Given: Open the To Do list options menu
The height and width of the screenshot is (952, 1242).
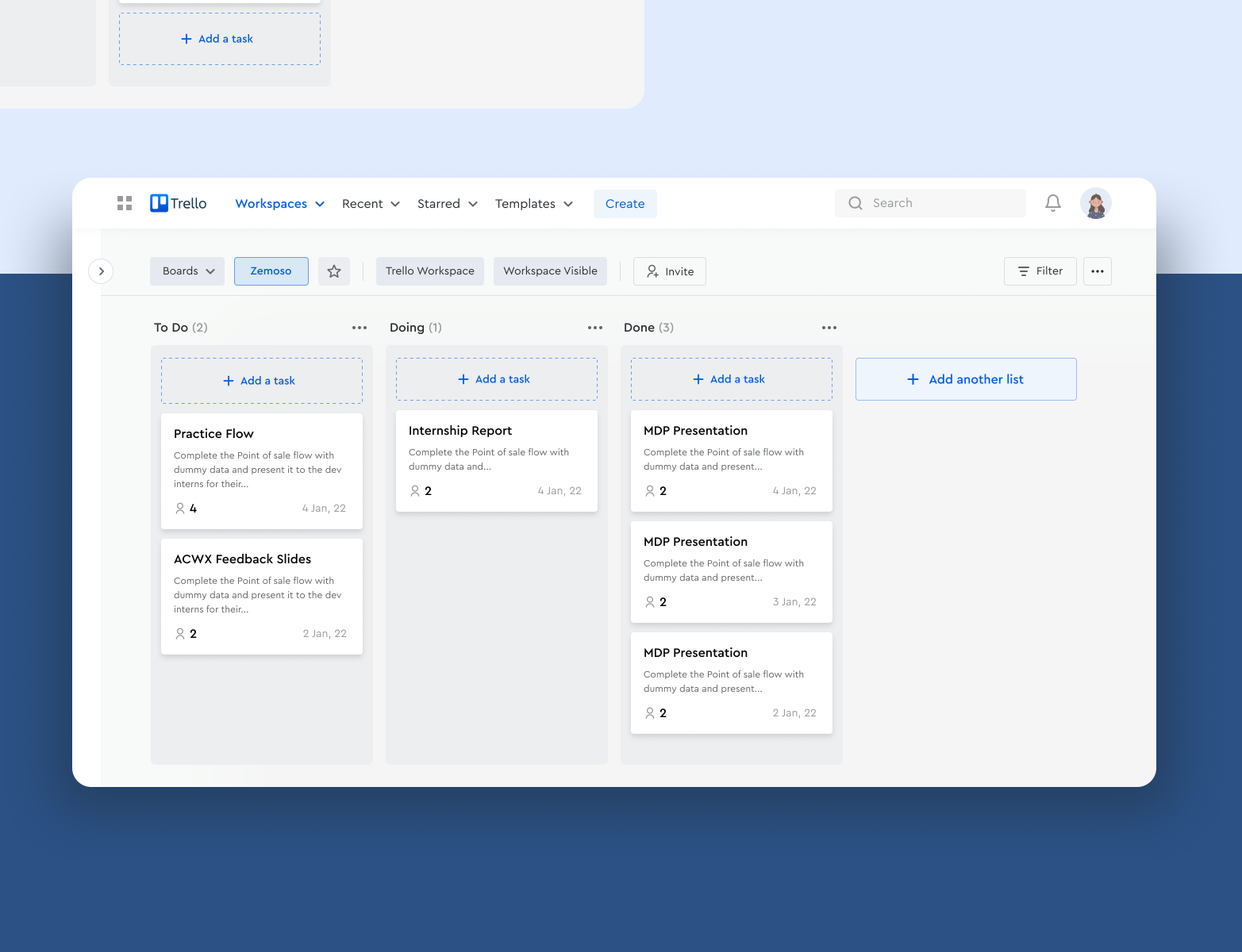Looking at the screenshot, I should (360, 327).
